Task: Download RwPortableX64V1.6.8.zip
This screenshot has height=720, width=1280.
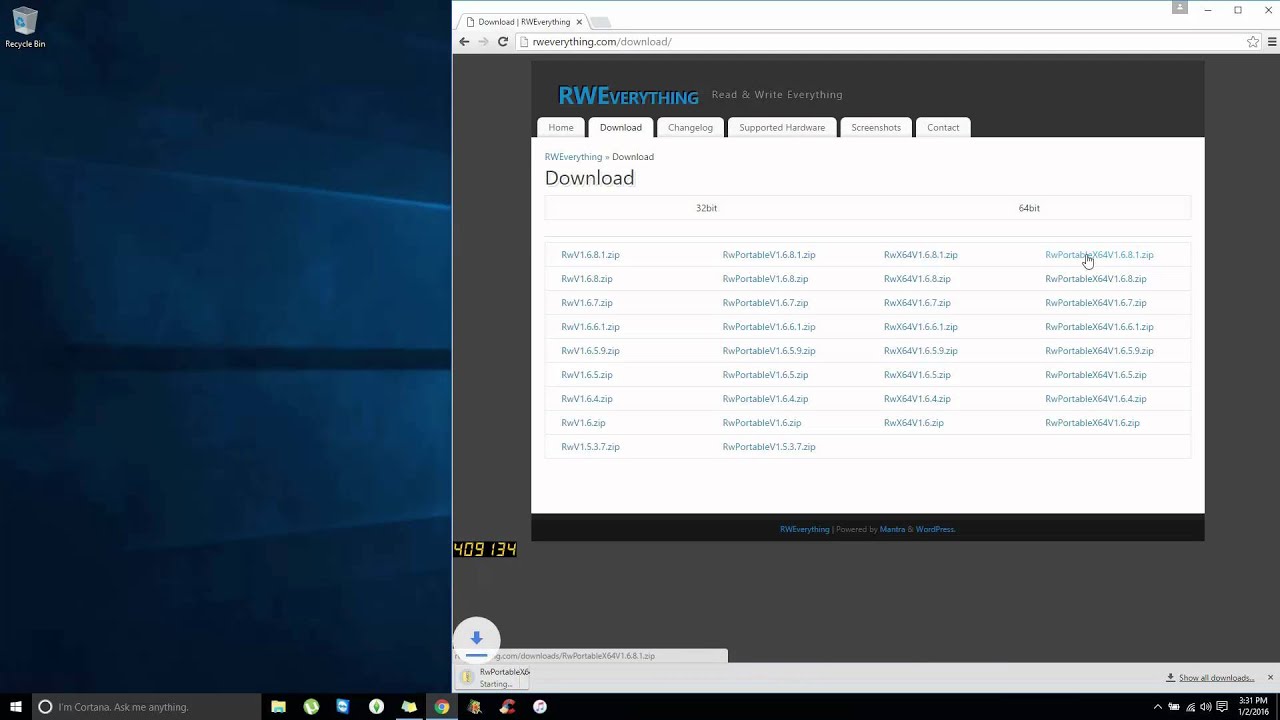Action: 1096,279
